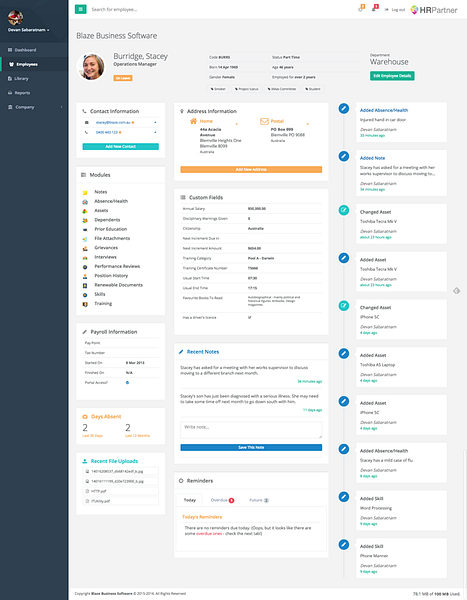
Task: Expand the Company sidebar menu
Action: click(x=35, y=107)
